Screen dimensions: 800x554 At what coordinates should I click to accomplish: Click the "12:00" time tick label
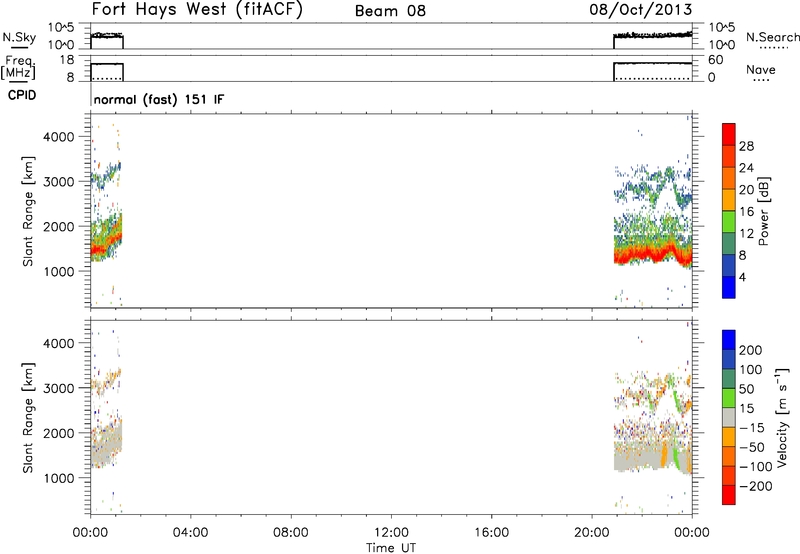(x=391, y=533)
